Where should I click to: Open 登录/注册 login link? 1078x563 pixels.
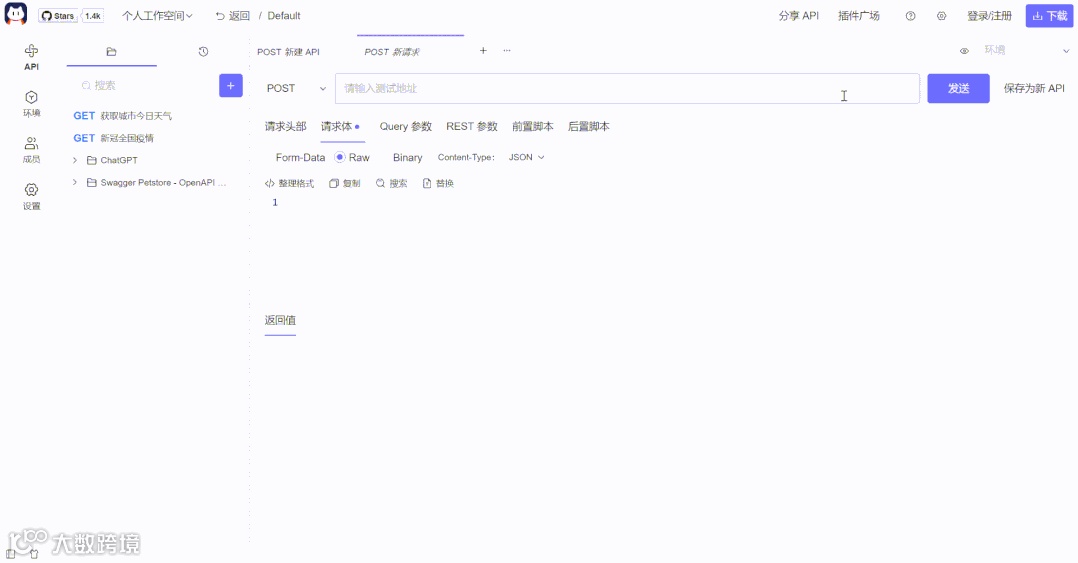click(989, 16)
